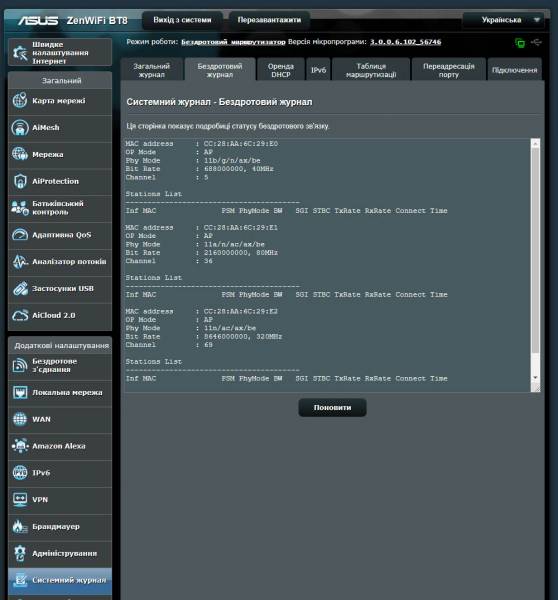
Task: Open the Таблиця маршрутизації tab
Action: coord(371,70)
